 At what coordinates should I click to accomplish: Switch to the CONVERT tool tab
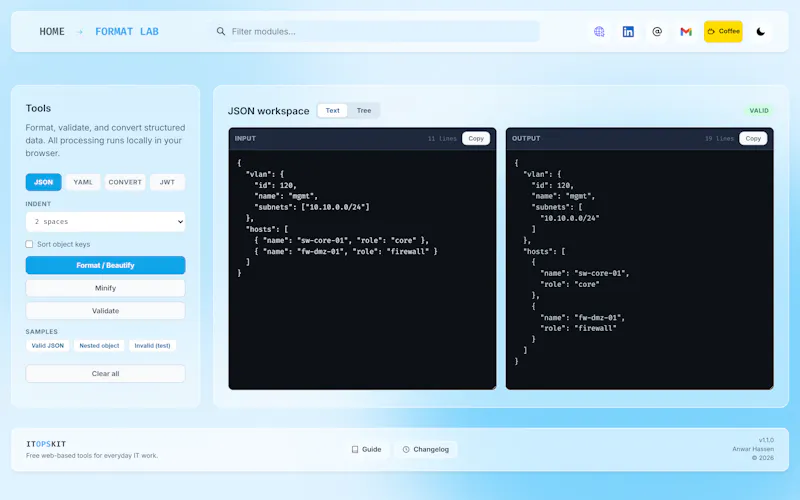[125, 182]
